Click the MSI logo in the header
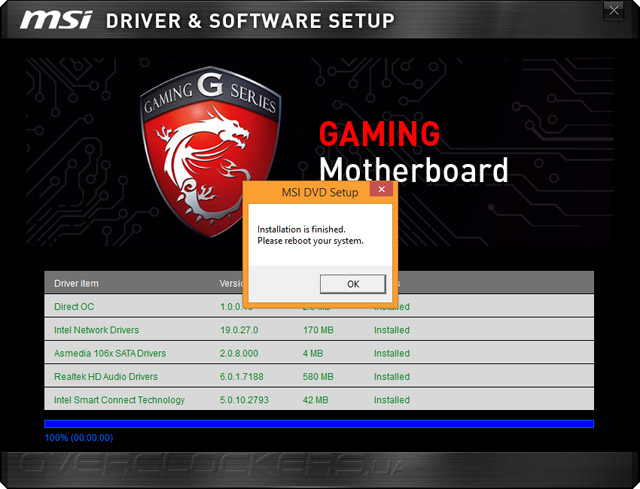 pyautogui.click(x=56, y=20)
